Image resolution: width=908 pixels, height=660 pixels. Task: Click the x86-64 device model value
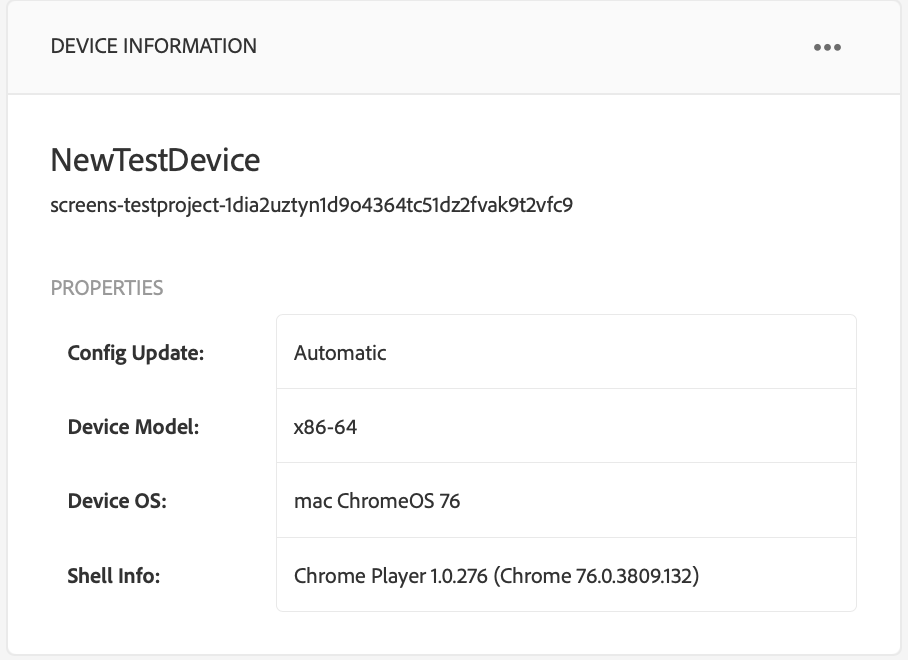325,427
